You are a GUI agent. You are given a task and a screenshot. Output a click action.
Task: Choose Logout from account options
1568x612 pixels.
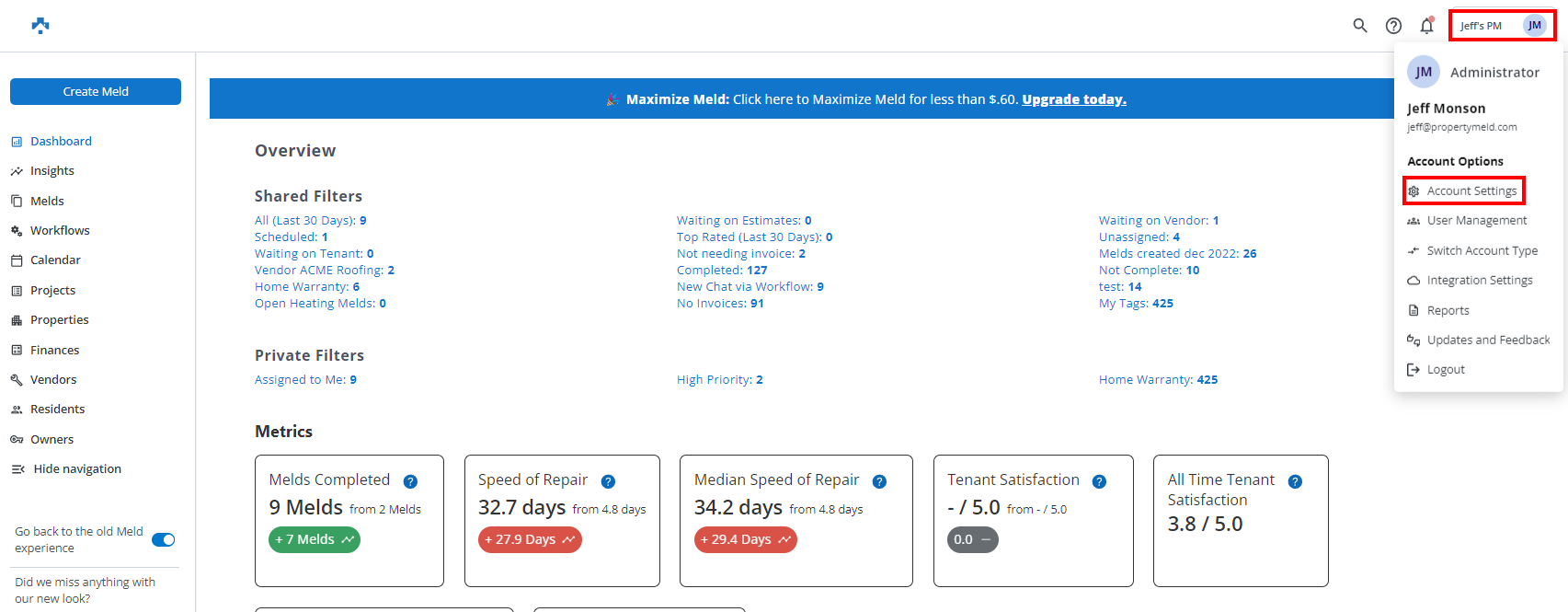(1446, 370)
